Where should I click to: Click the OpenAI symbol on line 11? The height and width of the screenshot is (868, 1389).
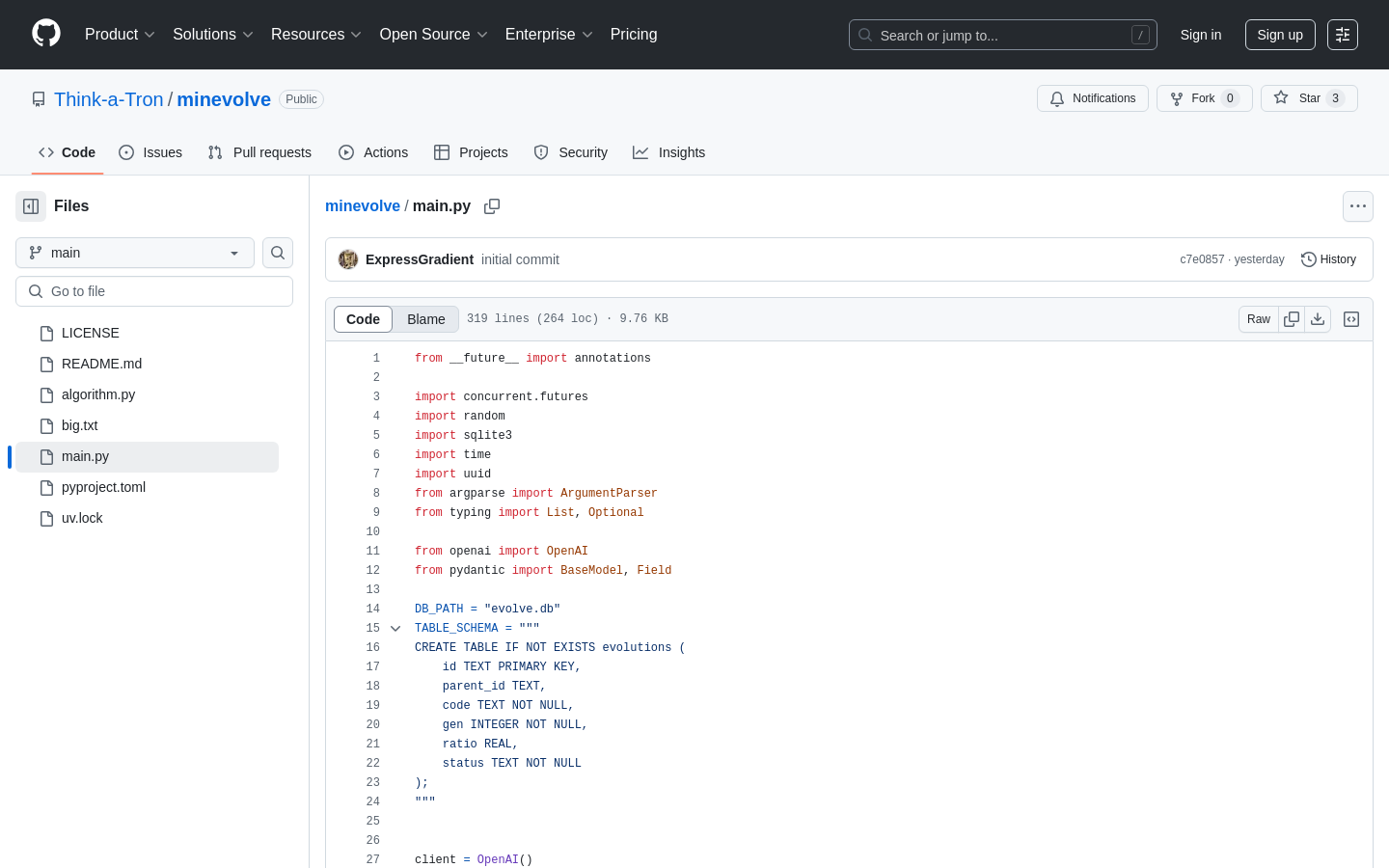567,551
